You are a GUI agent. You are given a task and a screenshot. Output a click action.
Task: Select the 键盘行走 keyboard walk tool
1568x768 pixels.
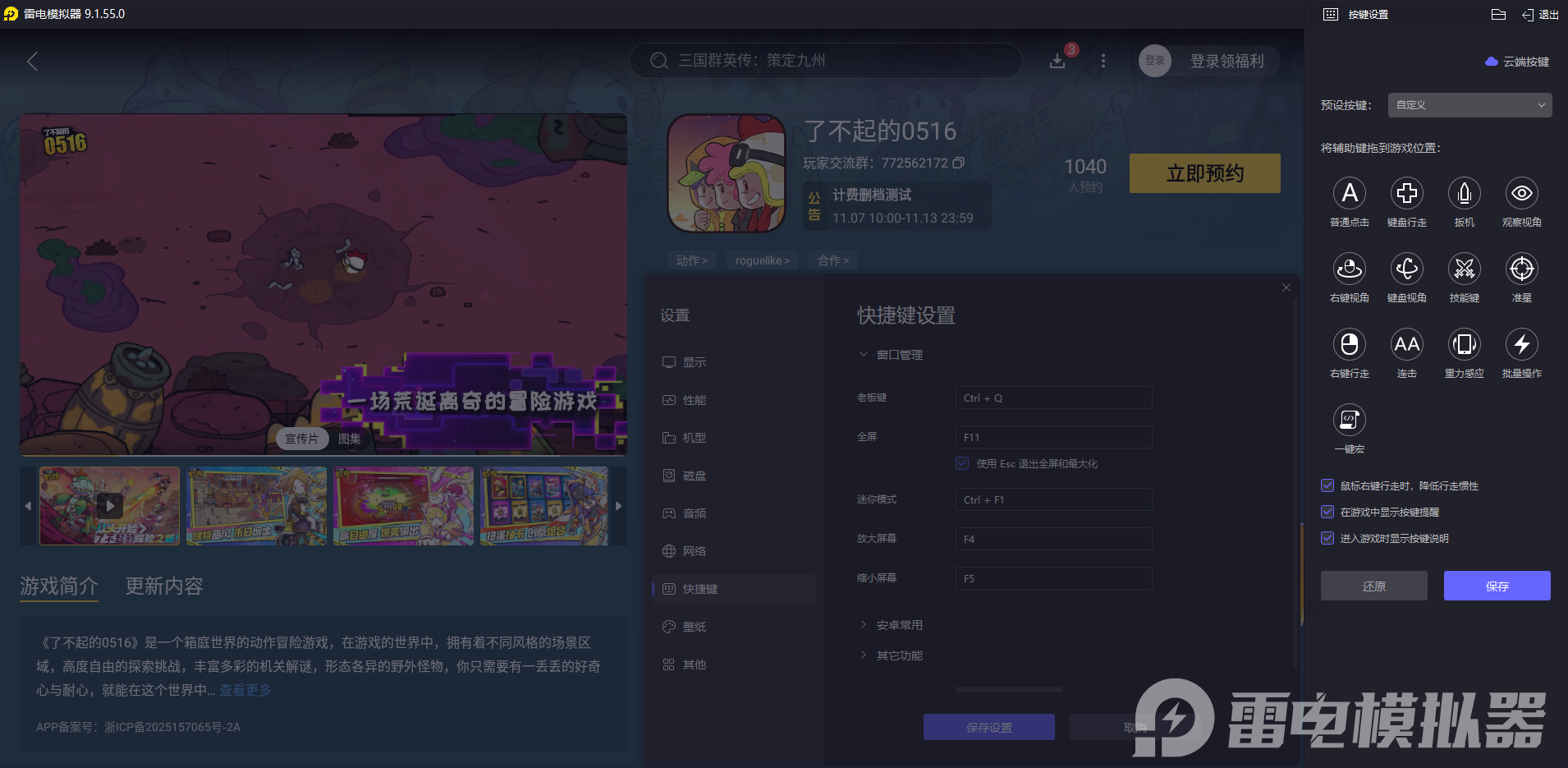(1406, 194)
